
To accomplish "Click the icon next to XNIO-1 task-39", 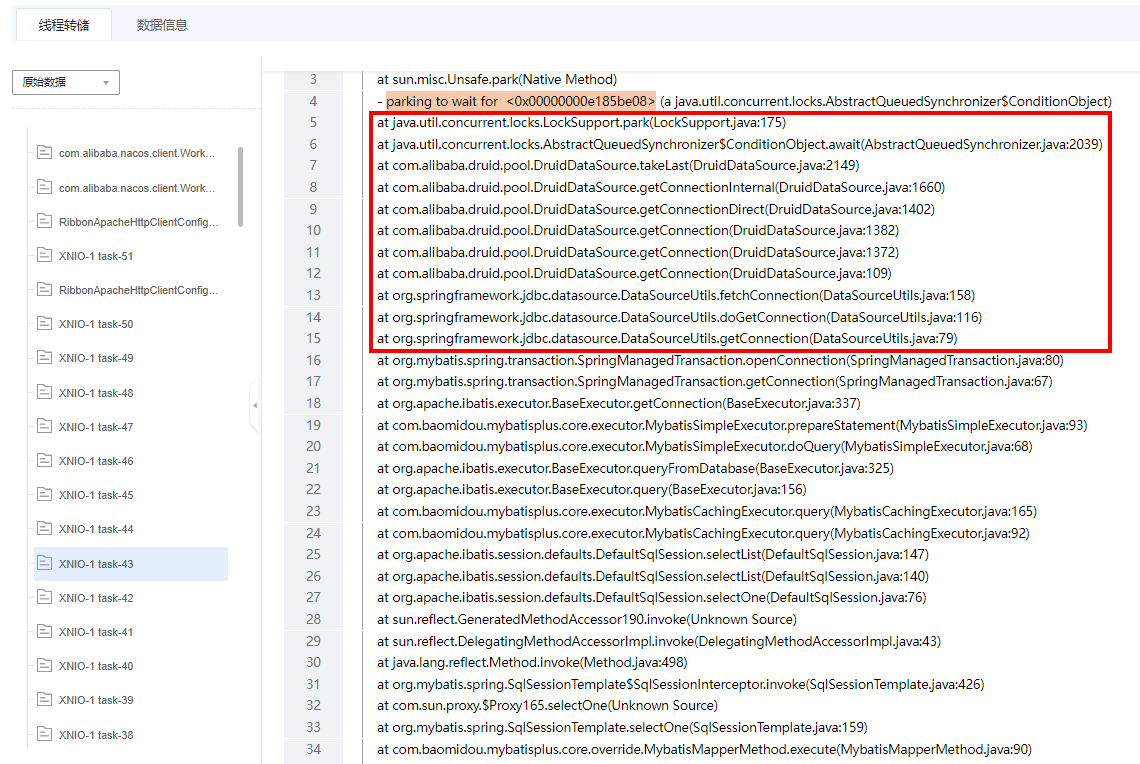I will tap(44, 699).
